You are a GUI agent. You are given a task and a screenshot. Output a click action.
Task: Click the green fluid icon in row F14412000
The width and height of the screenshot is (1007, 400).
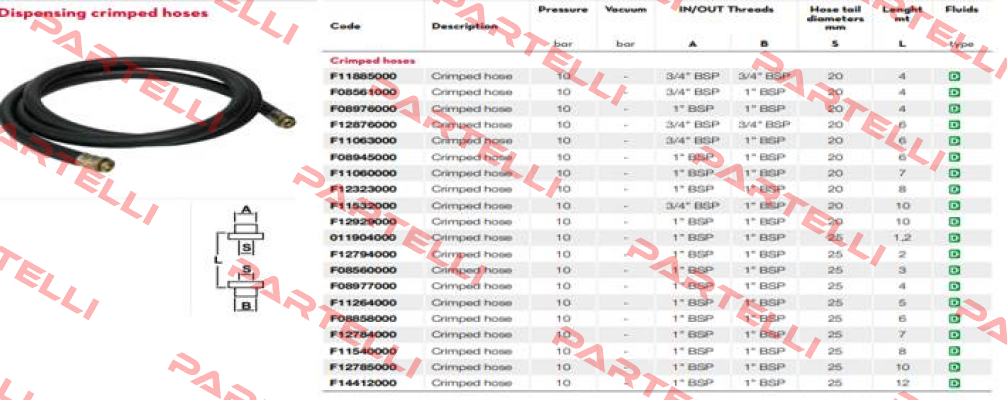pos(954,383)
